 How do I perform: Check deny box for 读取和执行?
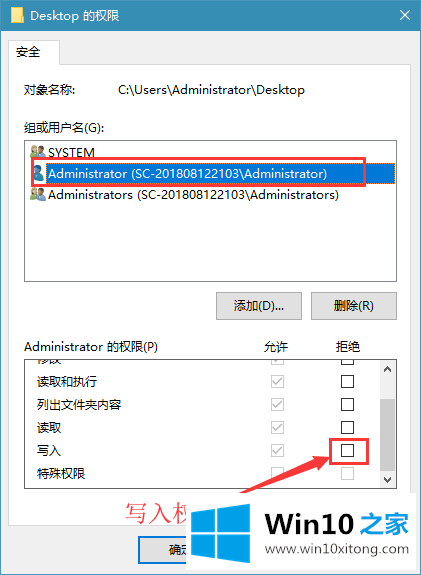point(347,382)
